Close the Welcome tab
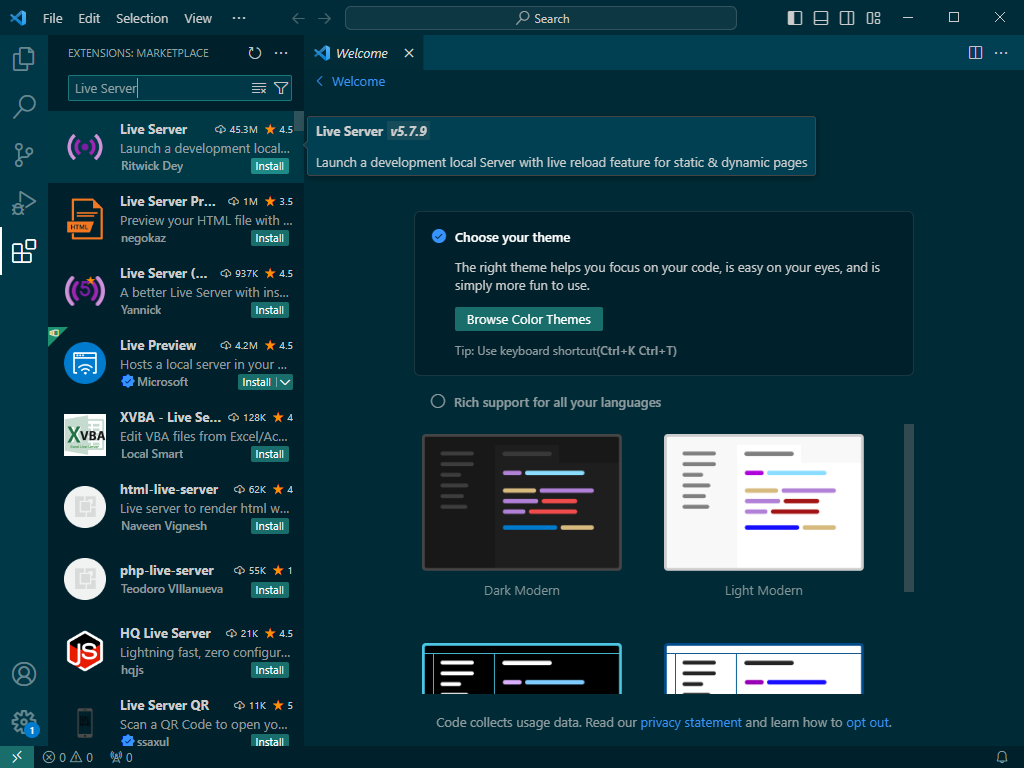Image resolution: width=1024 pixels, height=768 pixels. click(x=409, y=53)
